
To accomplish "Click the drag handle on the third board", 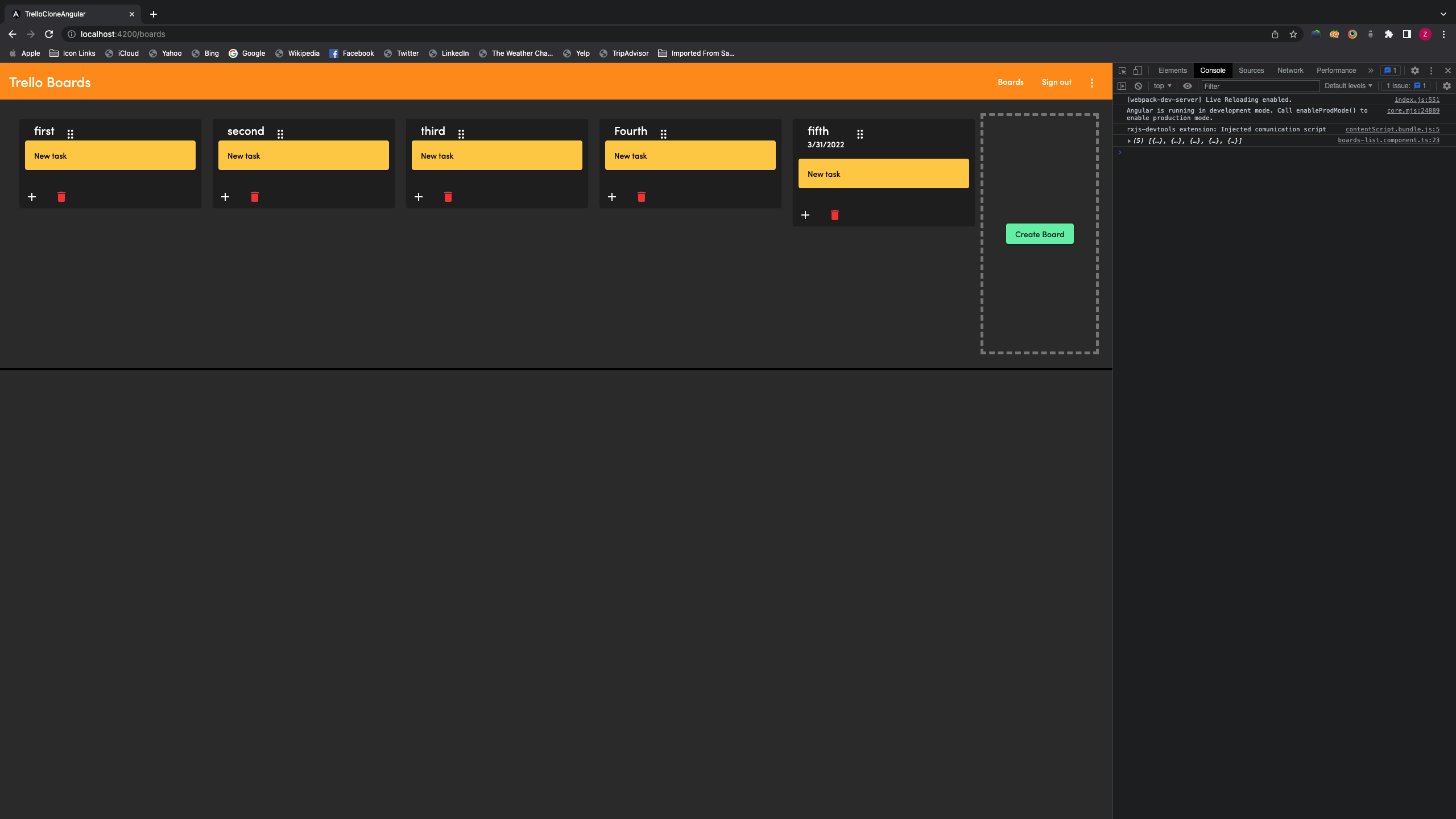I will [461, 134].
